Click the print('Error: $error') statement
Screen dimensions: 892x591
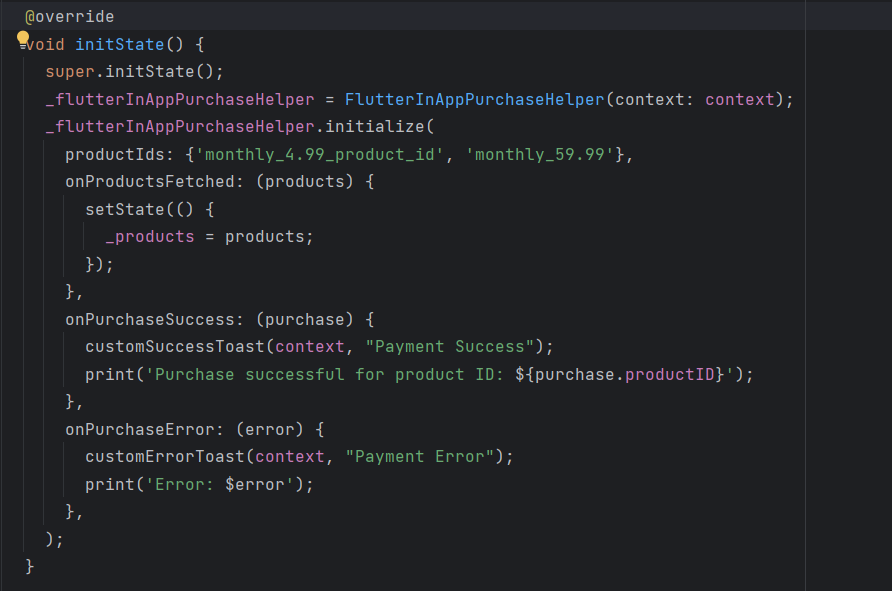199,485
